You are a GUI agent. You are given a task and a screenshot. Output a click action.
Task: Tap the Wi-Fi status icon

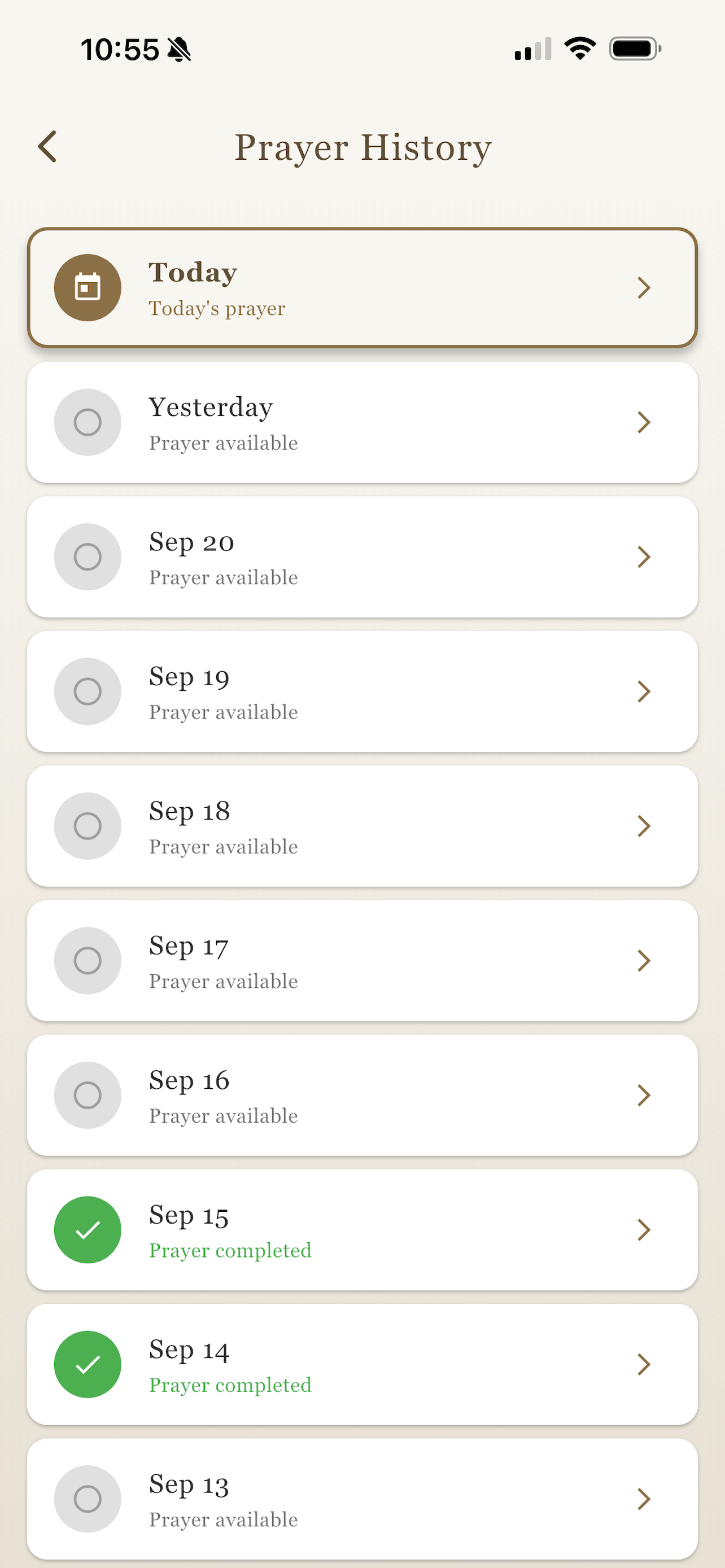[x=580, y=49]
